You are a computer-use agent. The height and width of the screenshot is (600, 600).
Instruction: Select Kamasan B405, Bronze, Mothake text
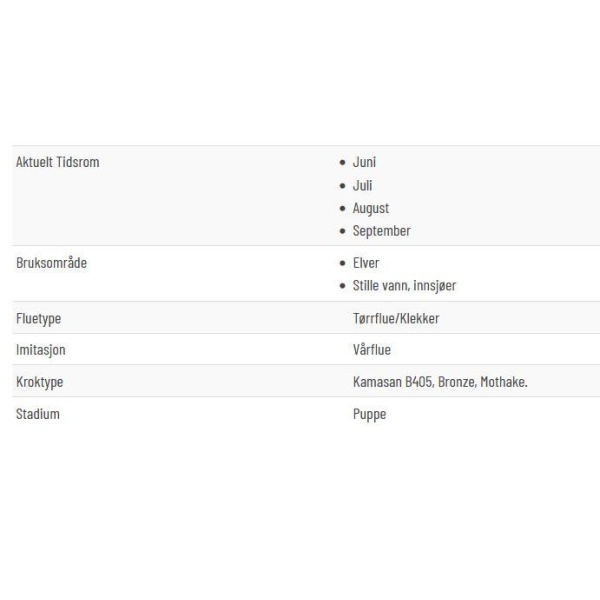tap(440, 382)
